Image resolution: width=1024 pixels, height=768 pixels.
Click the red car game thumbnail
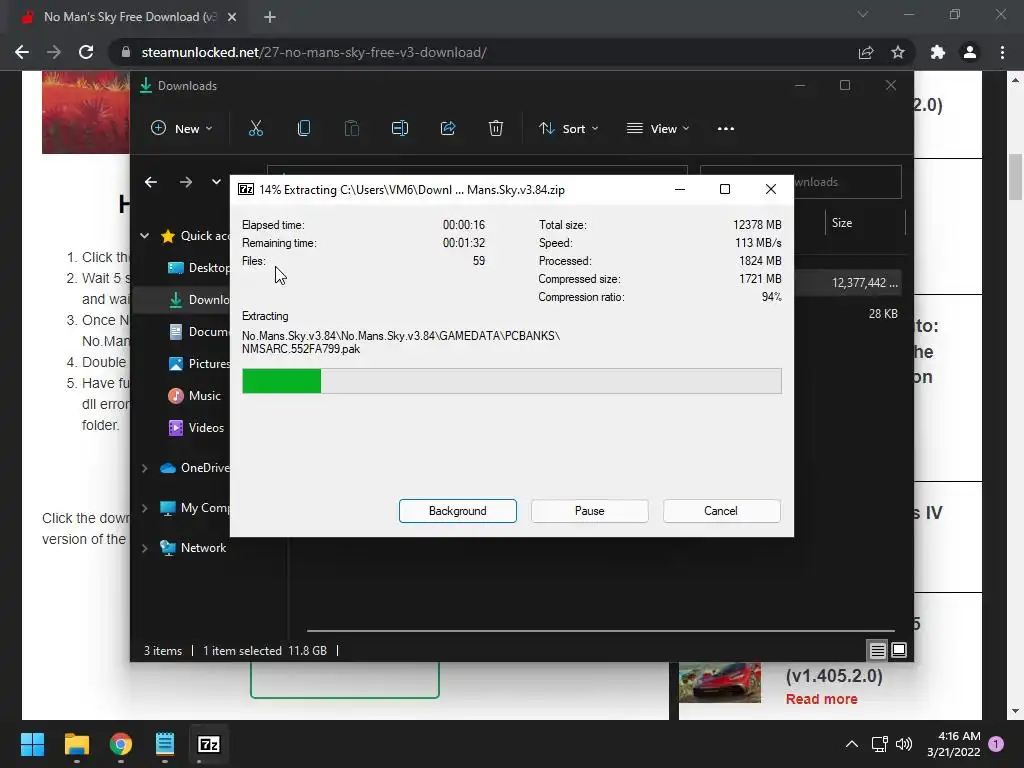coord(720,683)
